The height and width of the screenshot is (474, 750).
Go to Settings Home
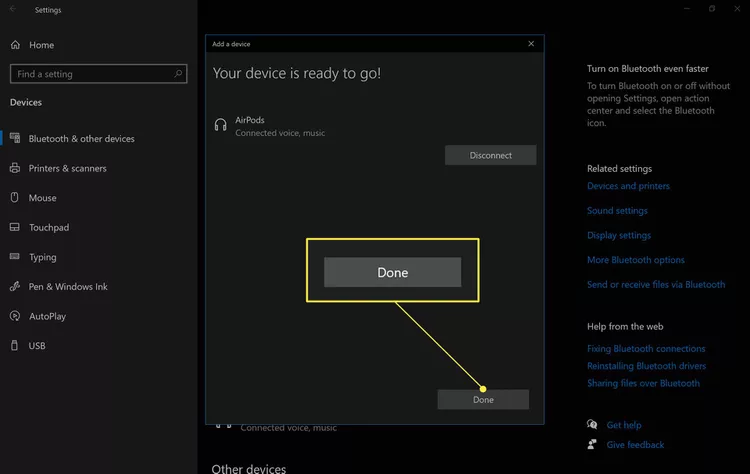pos(41,45)
